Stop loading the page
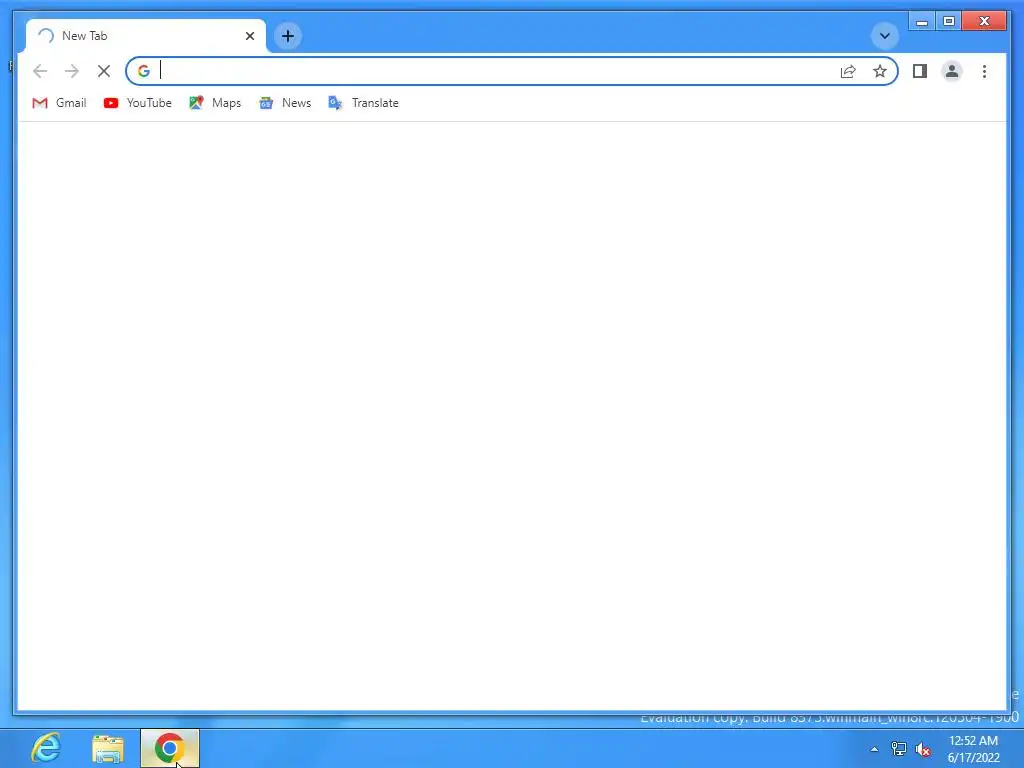The image size is (1024, 768). 104,71
